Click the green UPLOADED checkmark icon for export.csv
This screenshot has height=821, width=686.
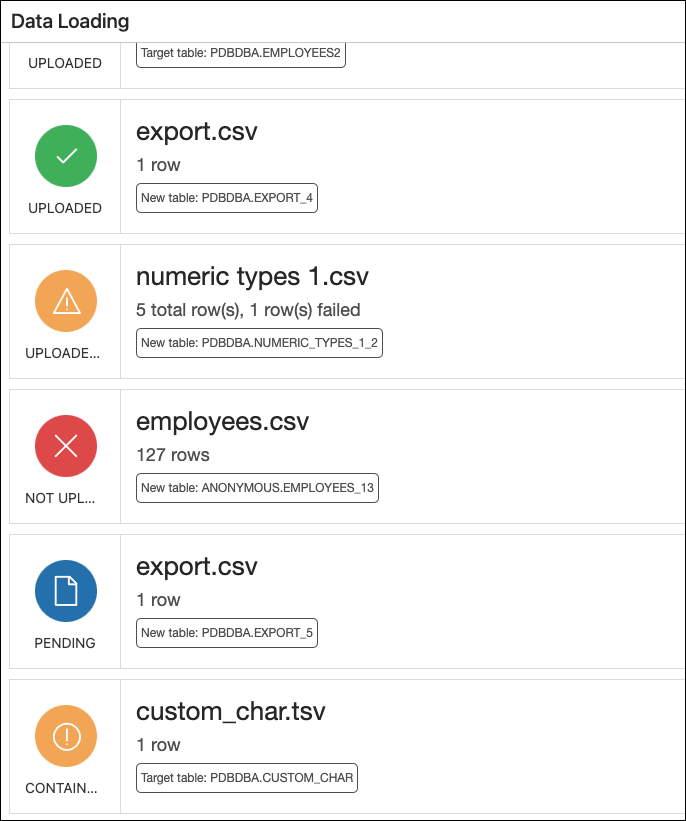click(x=65, y=156)
